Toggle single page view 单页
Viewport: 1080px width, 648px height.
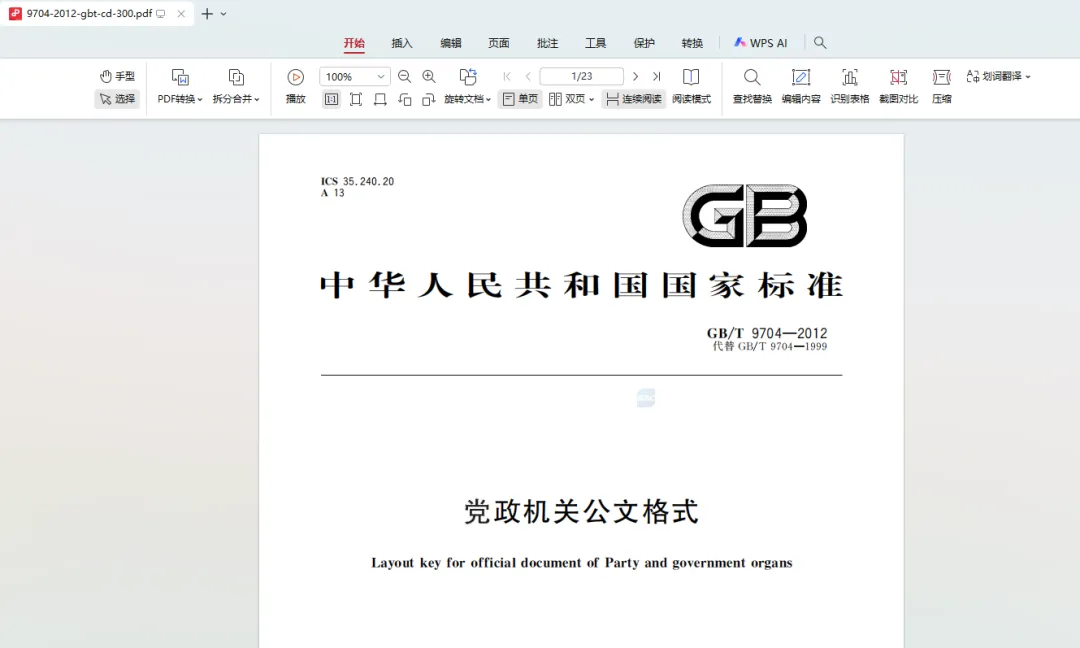[x=520, y=99]
